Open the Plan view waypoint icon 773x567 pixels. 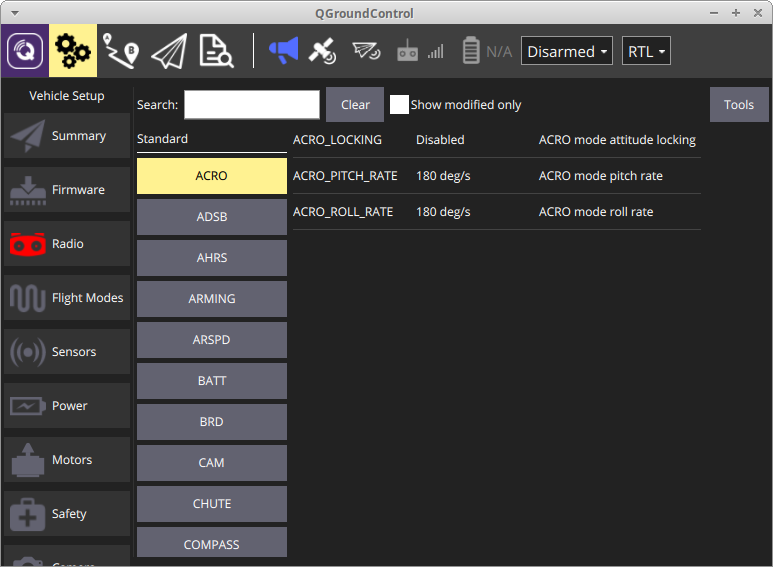click(x=121, y=51)
